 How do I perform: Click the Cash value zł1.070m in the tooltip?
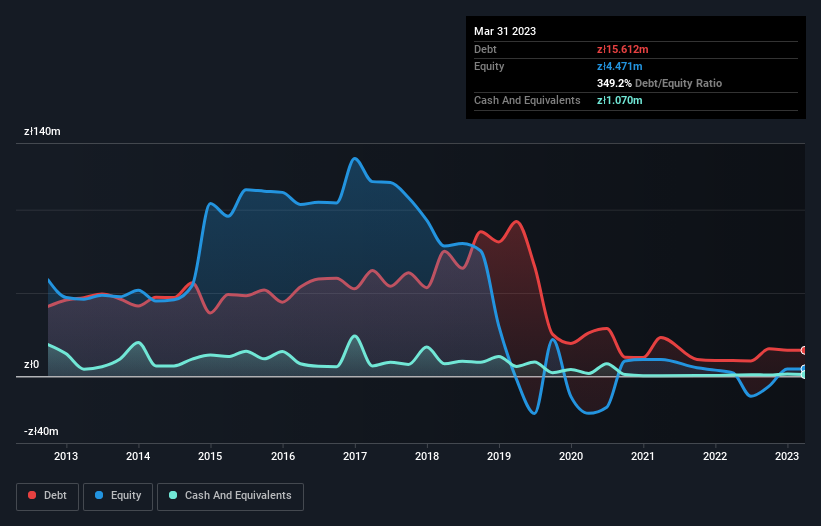coord(619,100)
